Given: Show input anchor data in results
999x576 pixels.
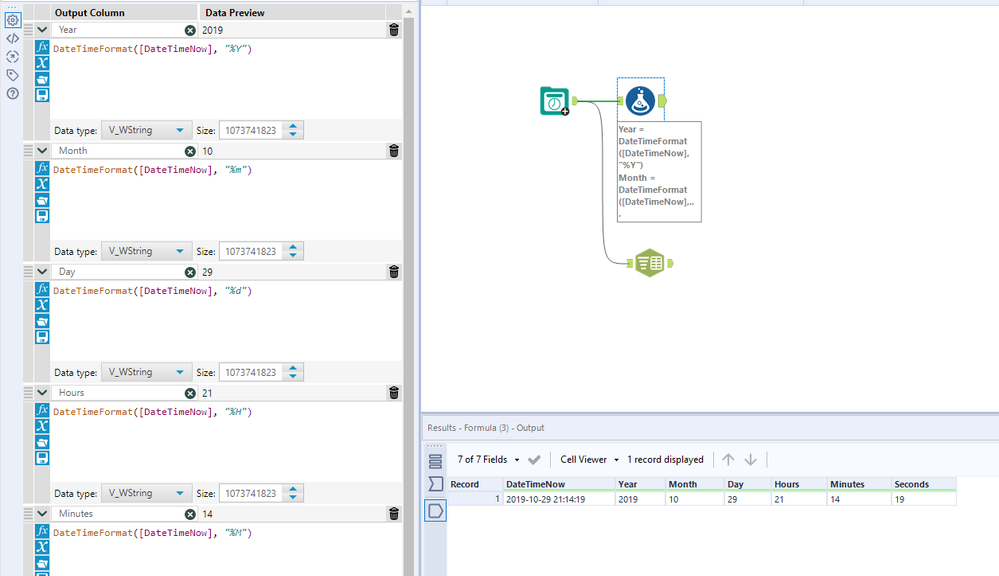Looking at the screenshot, I should coord(435,484).
